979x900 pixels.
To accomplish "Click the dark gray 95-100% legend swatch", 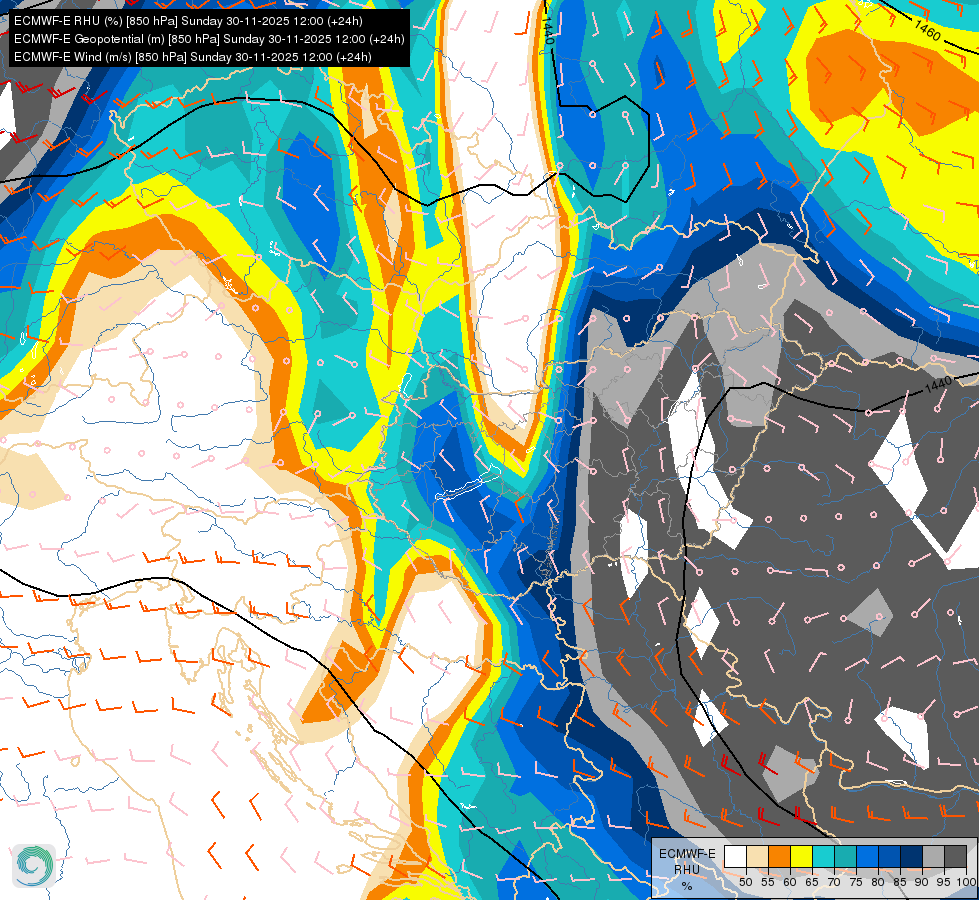I will 955,856.
